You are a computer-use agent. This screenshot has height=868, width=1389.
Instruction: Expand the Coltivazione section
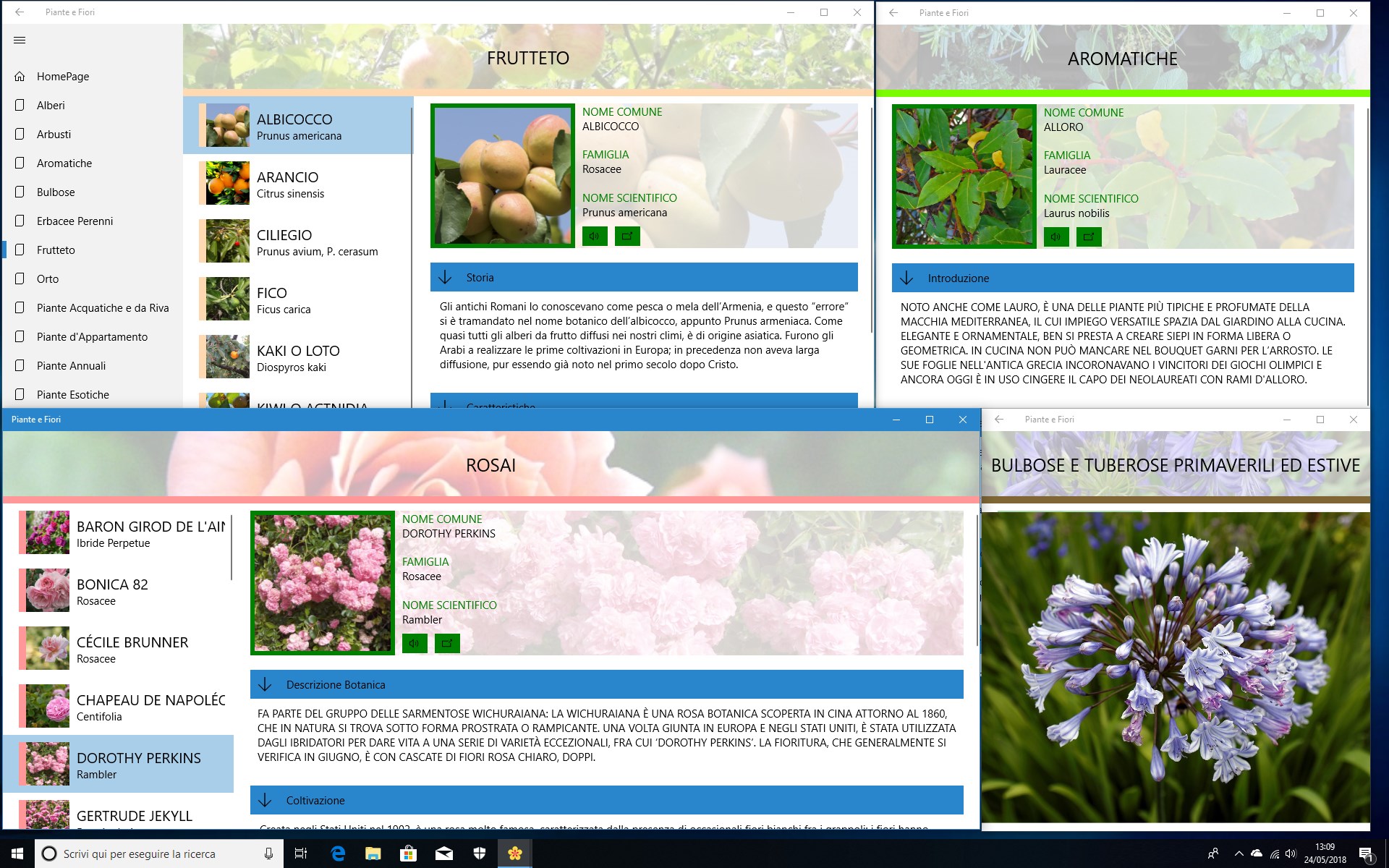pos(266,801)
